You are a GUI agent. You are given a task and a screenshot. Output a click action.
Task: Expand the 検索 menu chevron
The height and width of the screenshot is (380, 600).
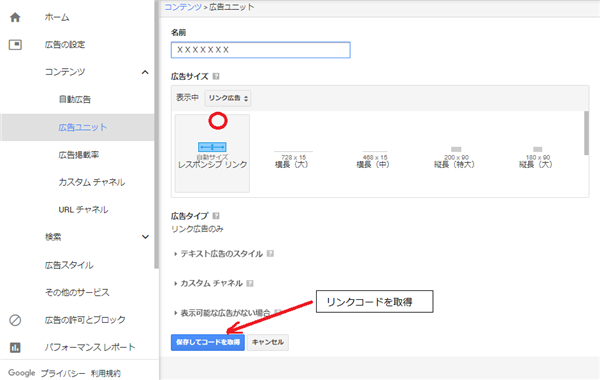coord(145,237)
